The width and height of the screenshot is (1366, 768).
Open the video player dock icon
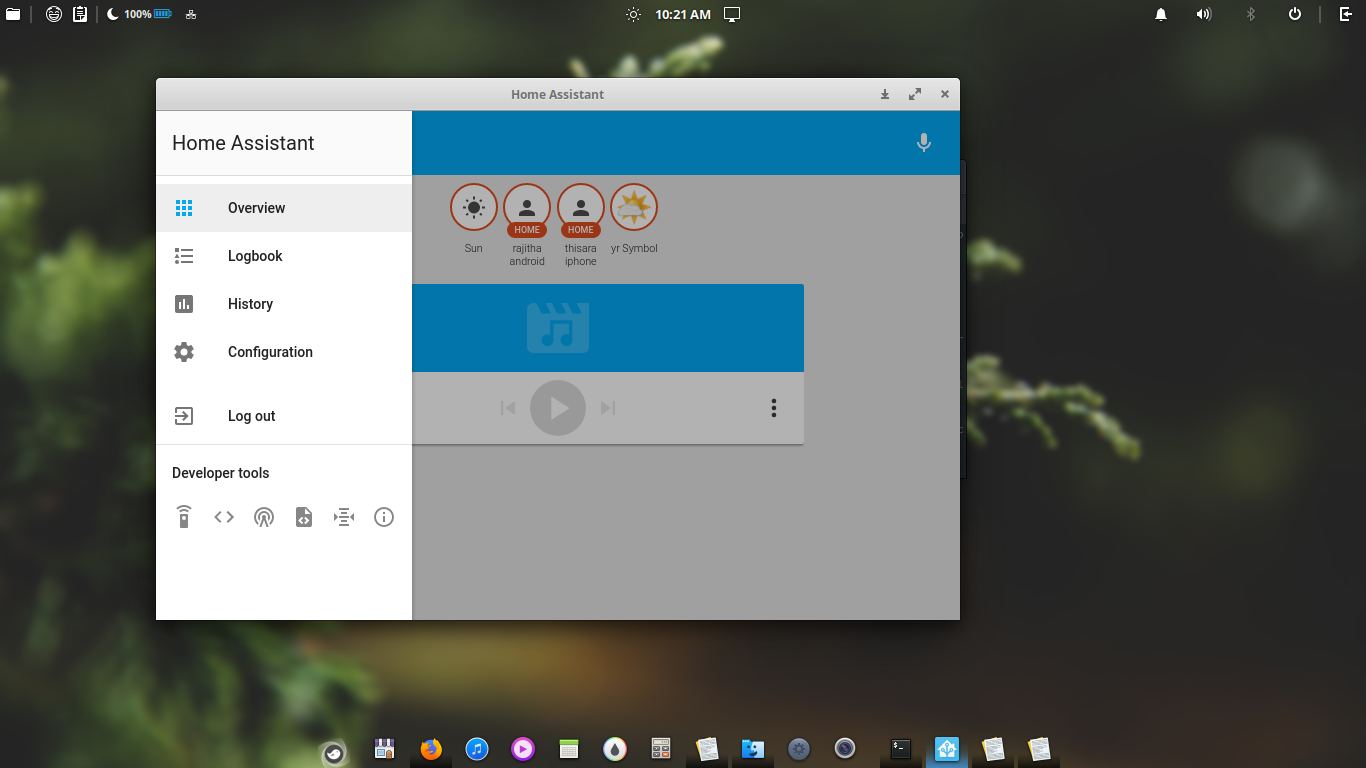pyautogui.click(x=523, y=748)
